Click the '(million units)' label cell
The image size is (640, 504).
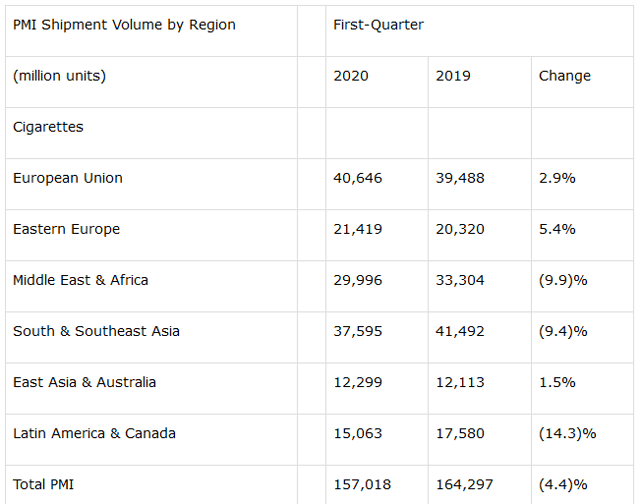(59, 76)
